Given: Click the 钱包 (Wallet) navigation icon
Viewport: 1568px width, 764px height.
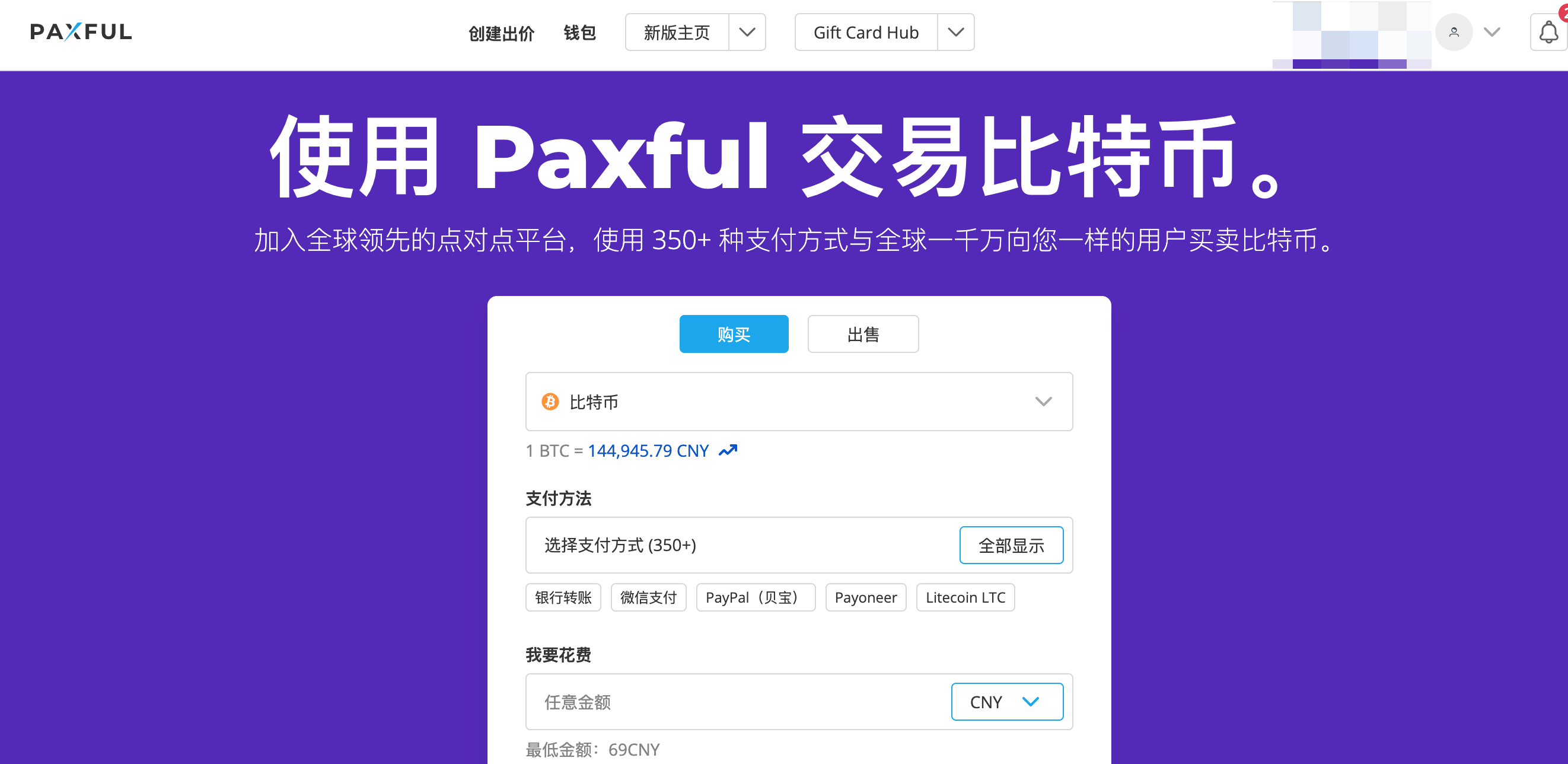Looking at the screenshot, I should [x=582, y=33].
